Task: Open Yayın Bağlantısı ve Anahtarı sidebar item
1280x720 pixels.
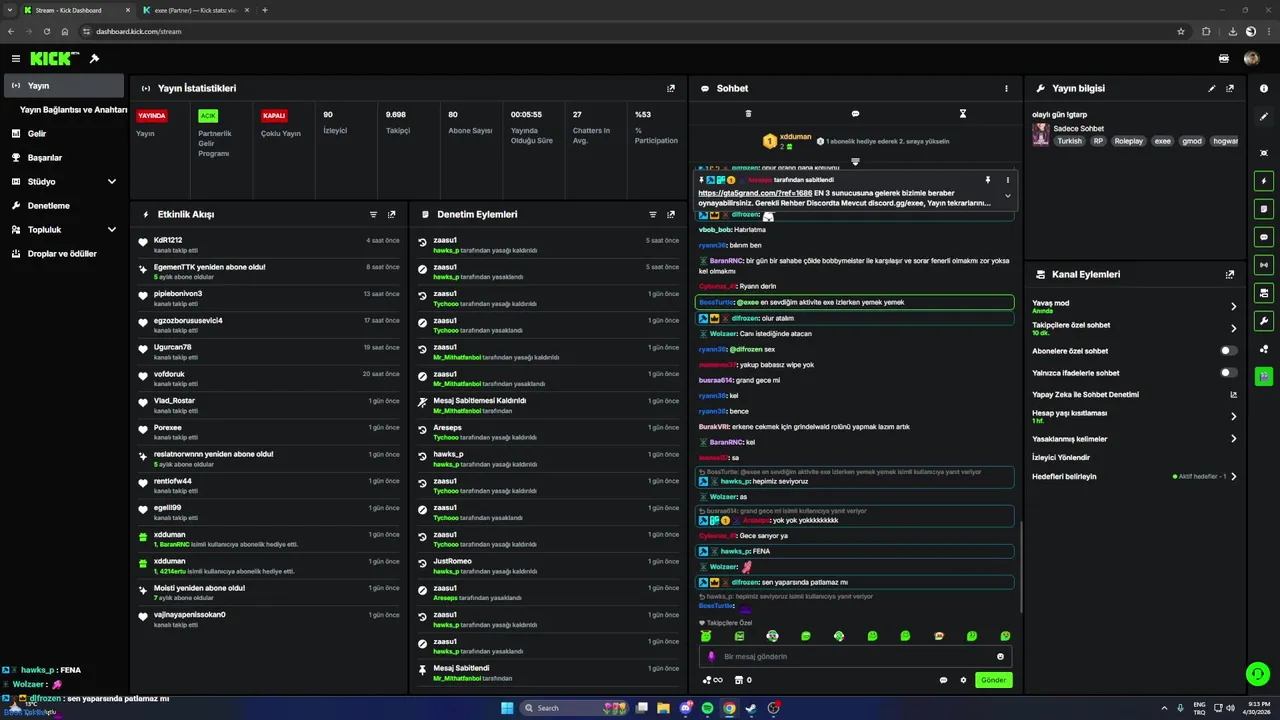Action: (73, 110)
